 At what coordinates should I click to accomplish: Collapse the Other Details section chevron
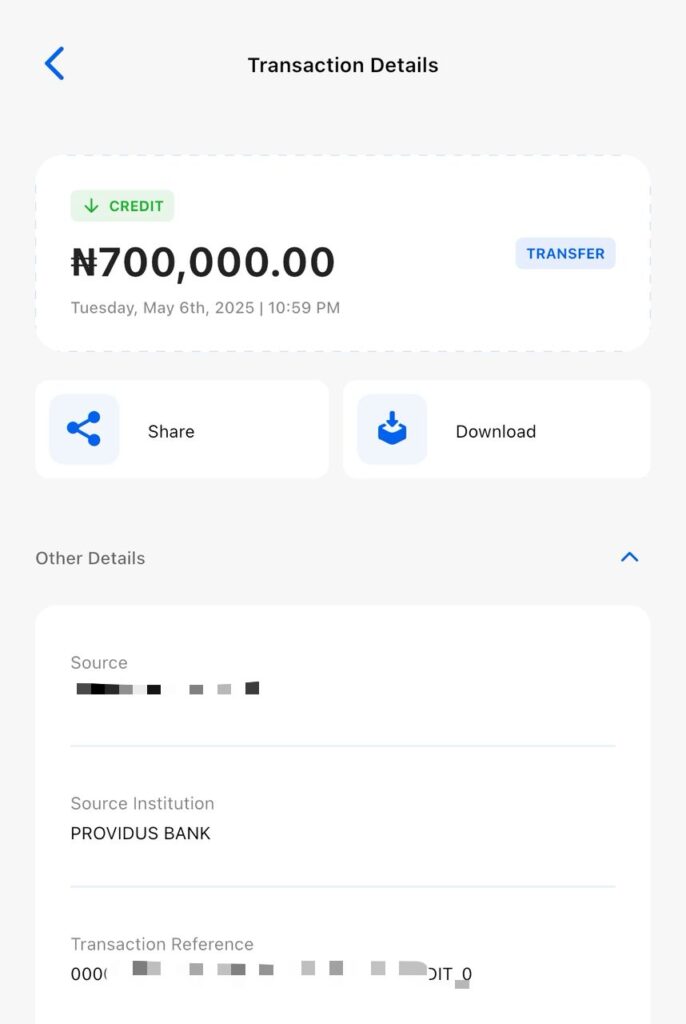coord(629,557)
